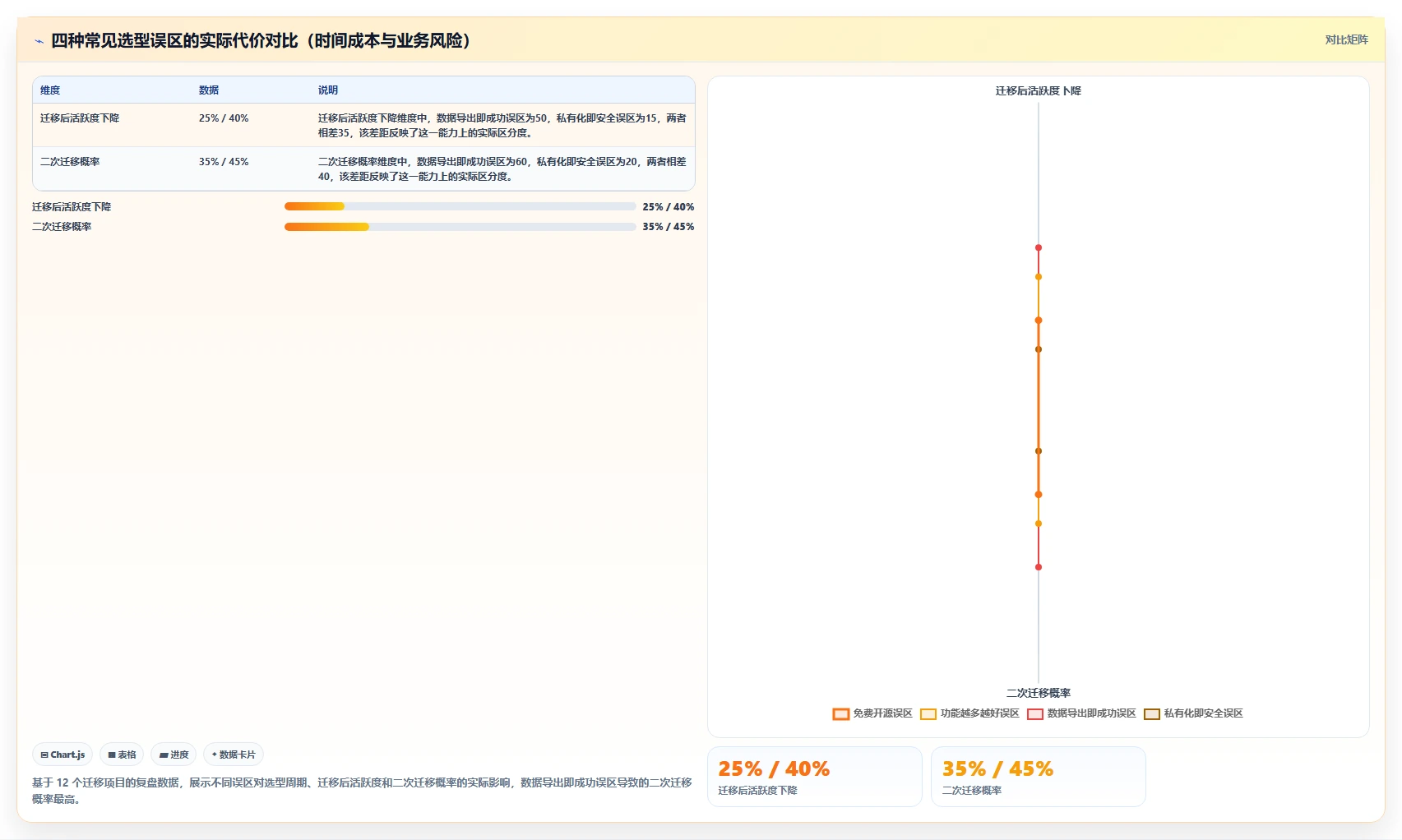This screenshot has height=840, width=1402.
Task: Click the 二次迁移概率 progress bar
Action: (460, 227)
